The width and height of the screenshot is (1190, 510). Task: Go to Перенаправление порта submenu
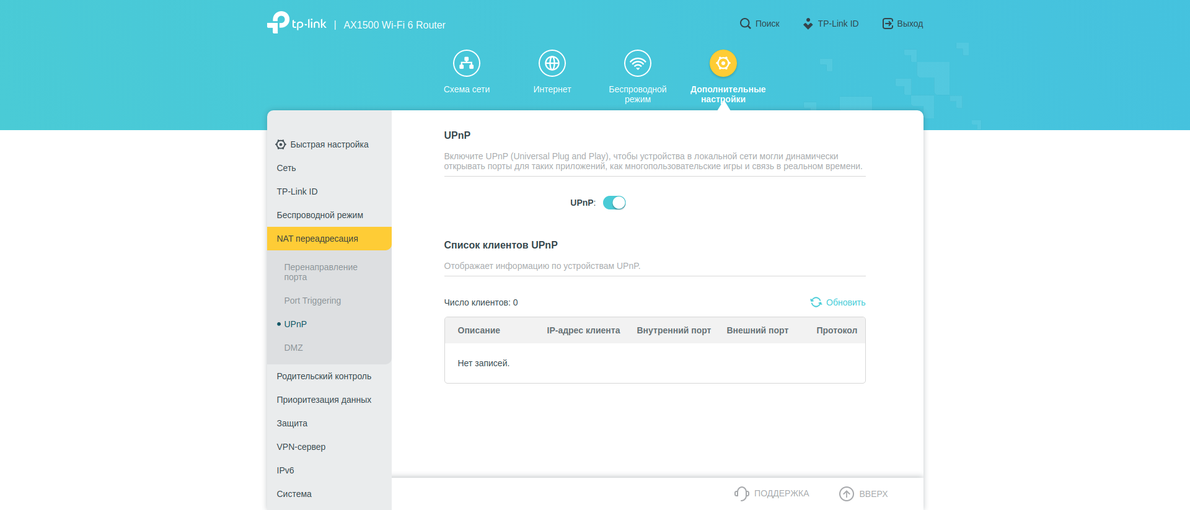tap(329, 272)
